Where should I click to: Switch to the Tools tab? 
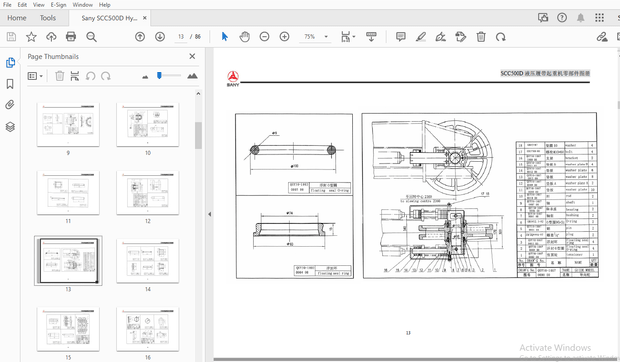[48, 18]
